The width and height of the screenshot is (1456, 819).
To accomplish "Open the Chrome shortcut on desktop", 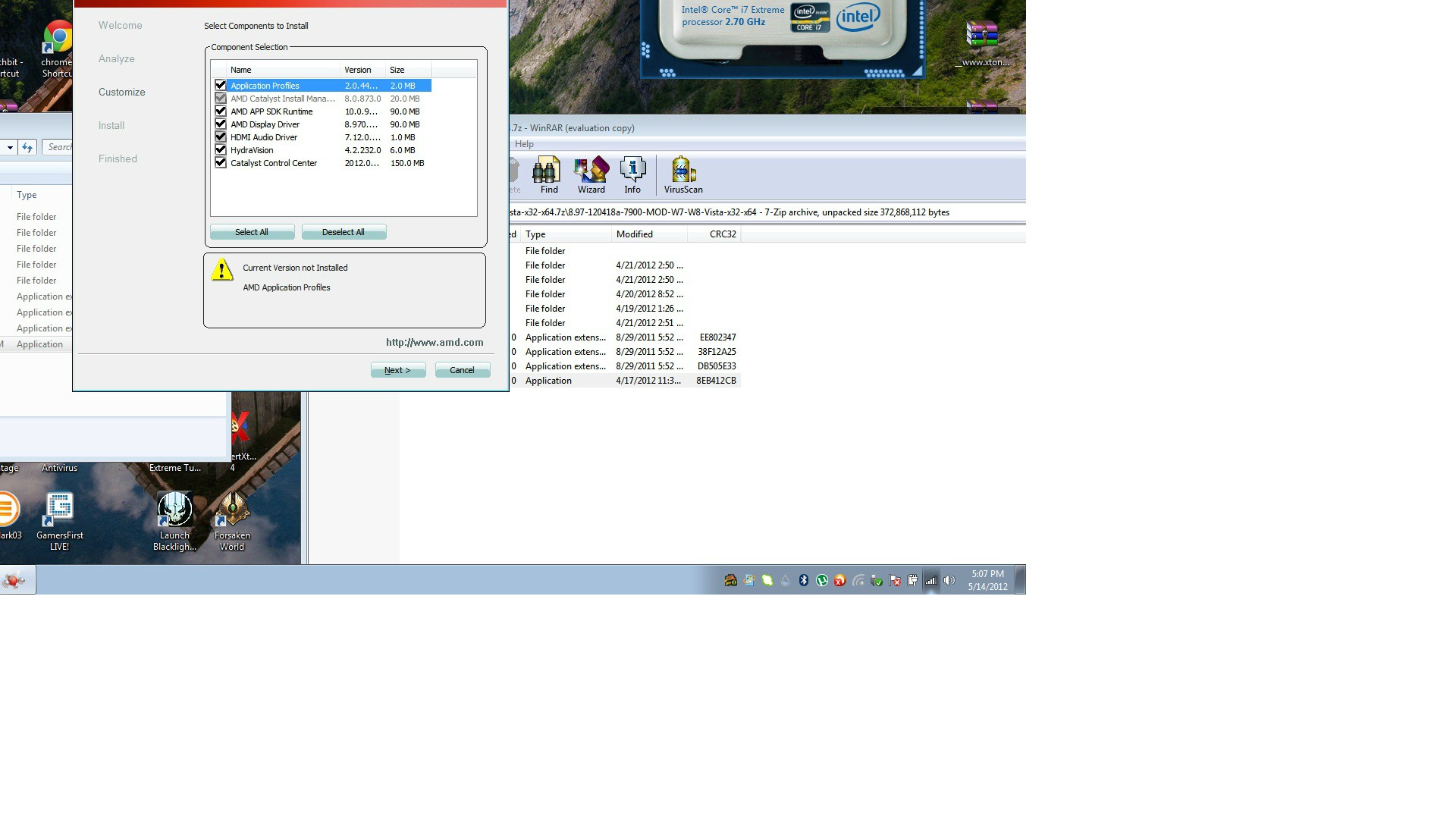I will [x=57, y=49].
